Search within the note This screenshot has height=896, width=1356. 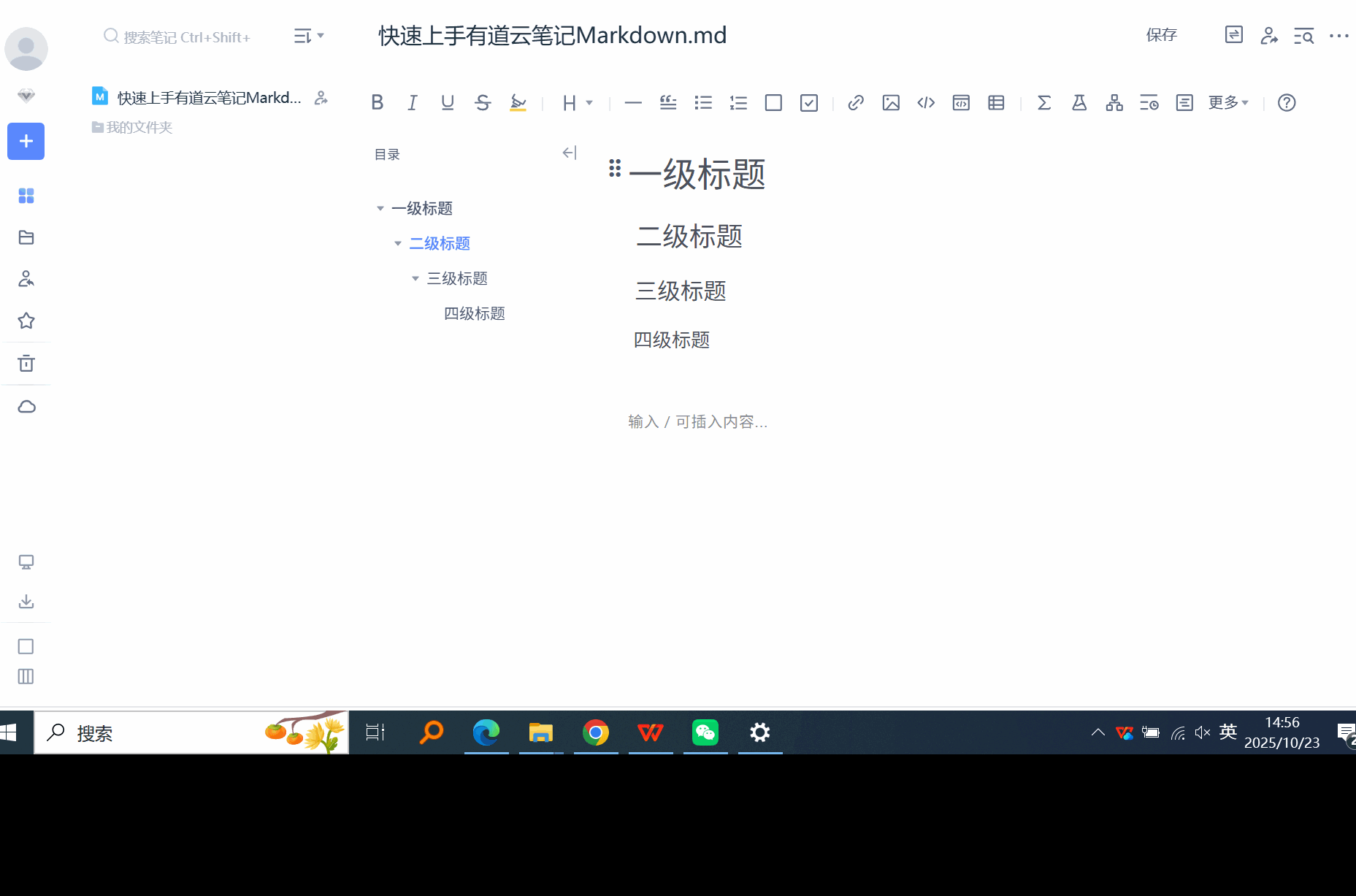point(1304,35)
